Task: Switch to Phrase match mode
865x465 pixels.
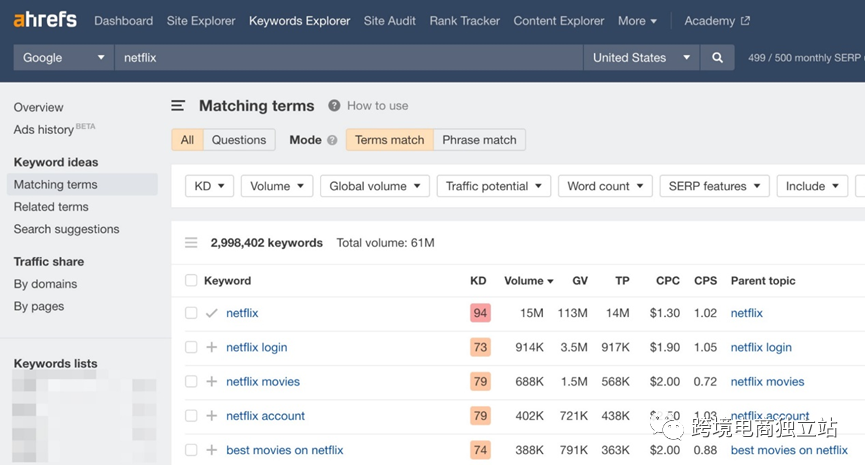Action: point(479,140)
